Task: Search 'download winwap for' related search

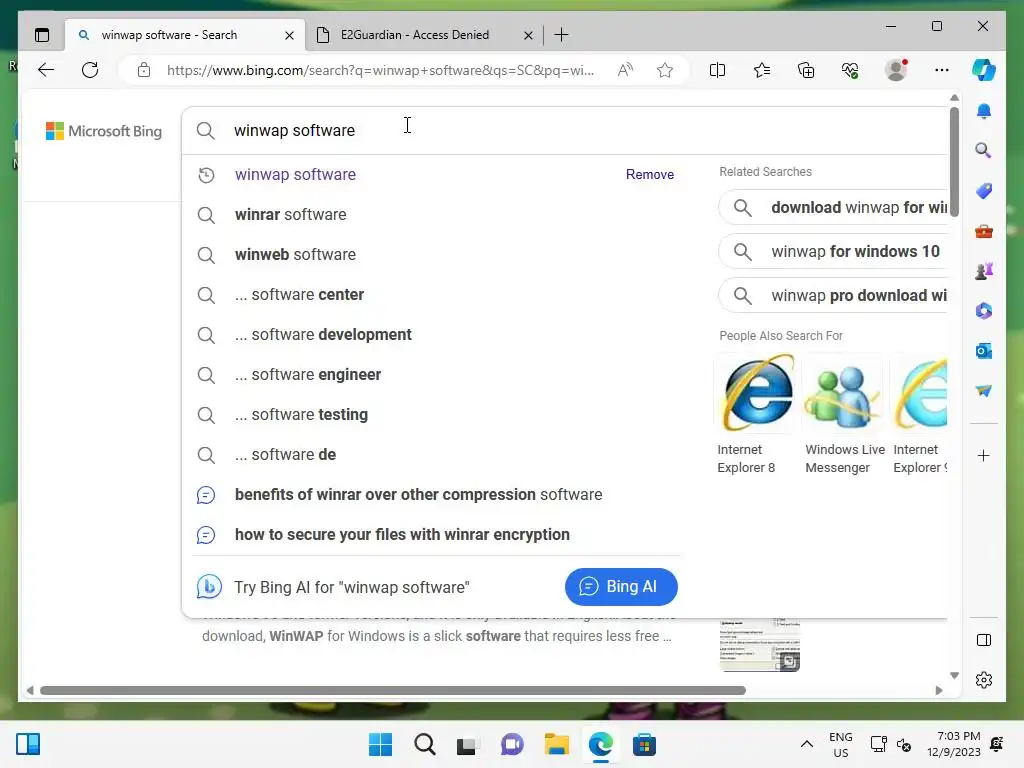Action: pos(833,208)
